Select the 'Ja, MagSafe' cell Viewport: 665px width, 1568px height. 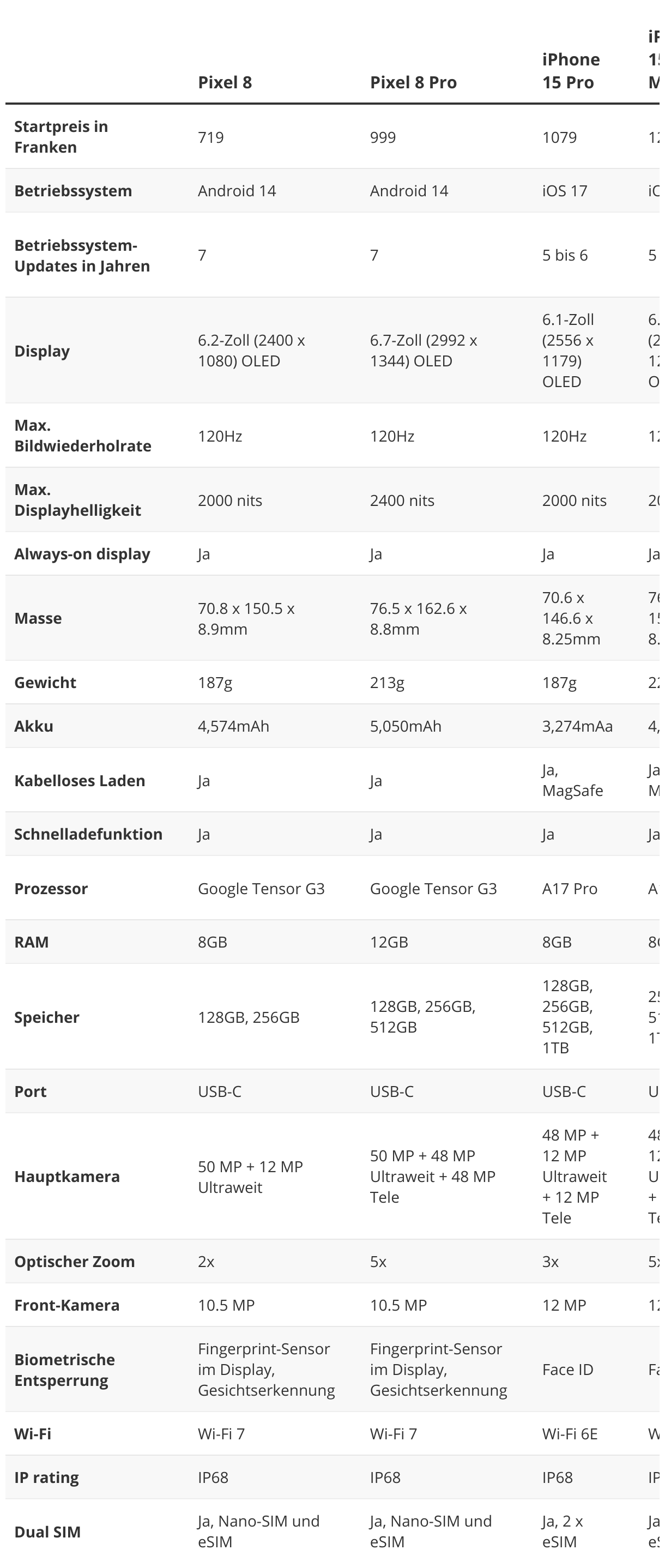pos(572,780)
